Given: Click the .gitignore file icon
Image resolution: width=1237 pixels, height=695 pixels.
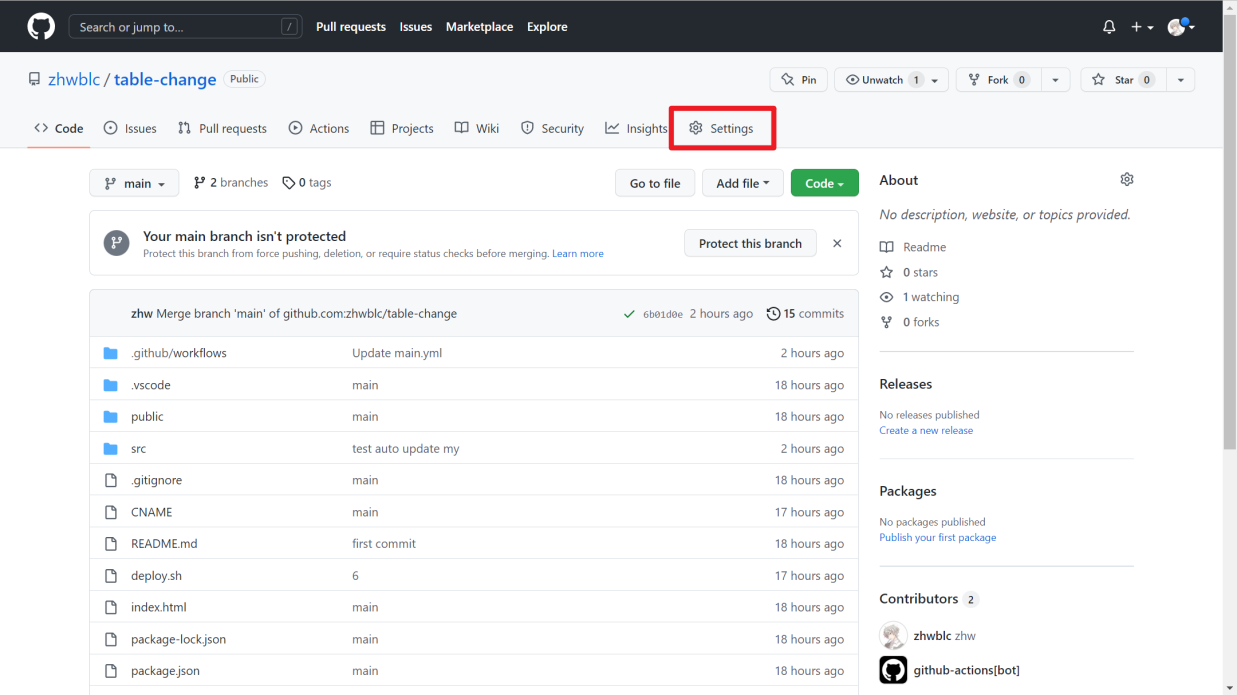Looking at the screenshot, I should [x=111, y=480].
